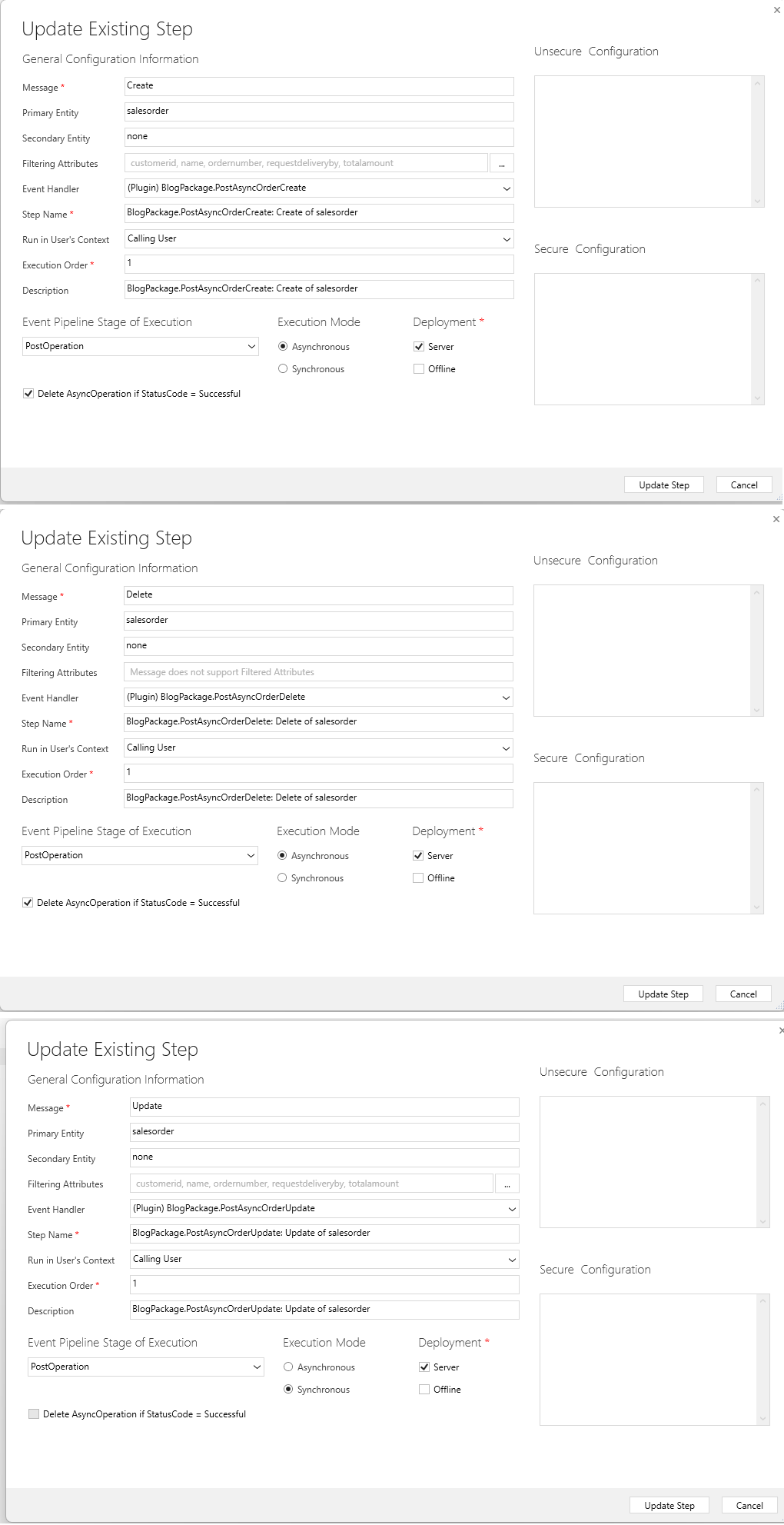Toggle Offline deployment in the Create step dialog

pyautogui.click(x=419, y=369)
